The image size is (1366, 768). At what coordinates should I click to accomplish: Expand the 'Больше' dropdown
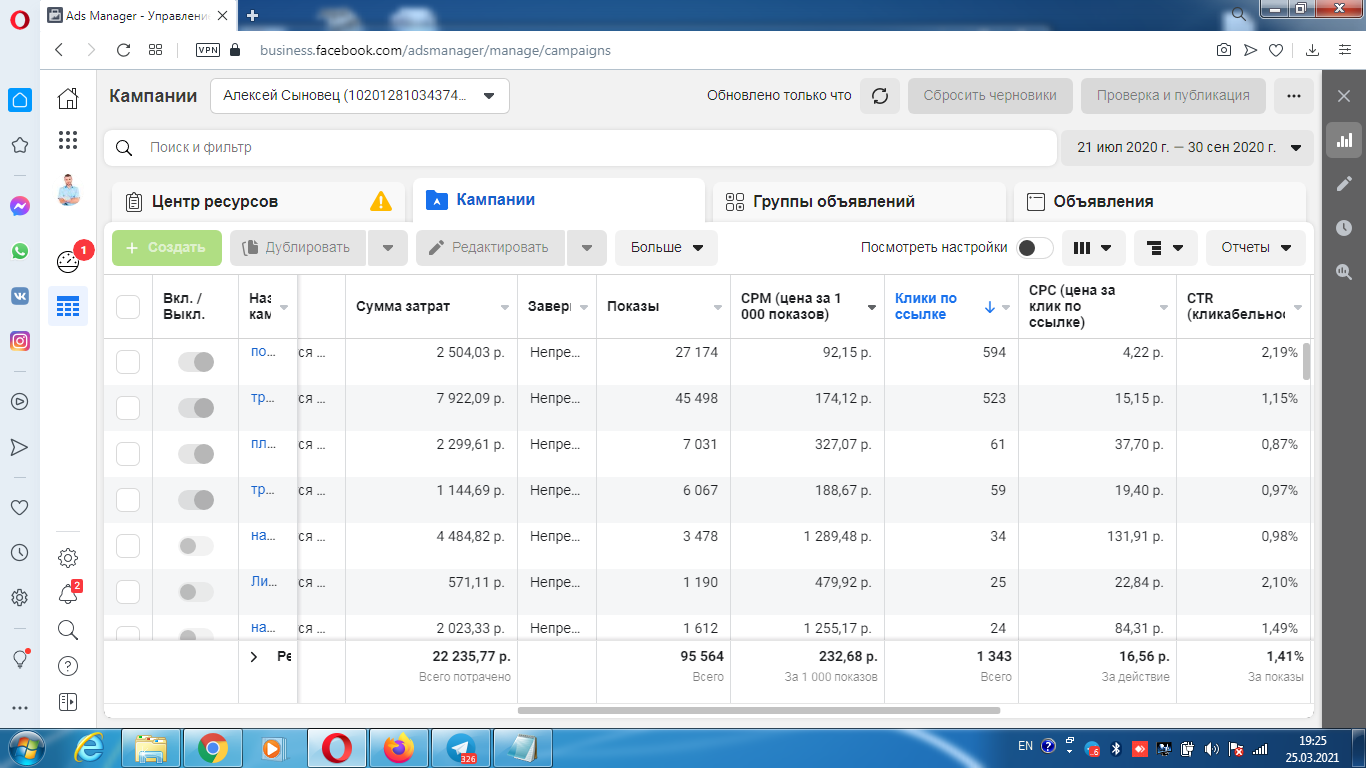[666, 248]
